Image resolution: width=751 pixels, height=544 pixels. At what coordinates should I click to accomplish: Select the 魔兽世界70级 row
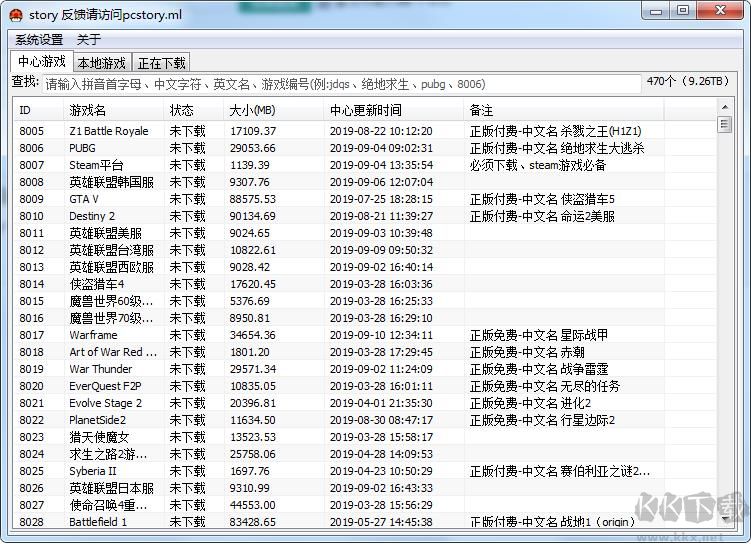coord(364,318)
